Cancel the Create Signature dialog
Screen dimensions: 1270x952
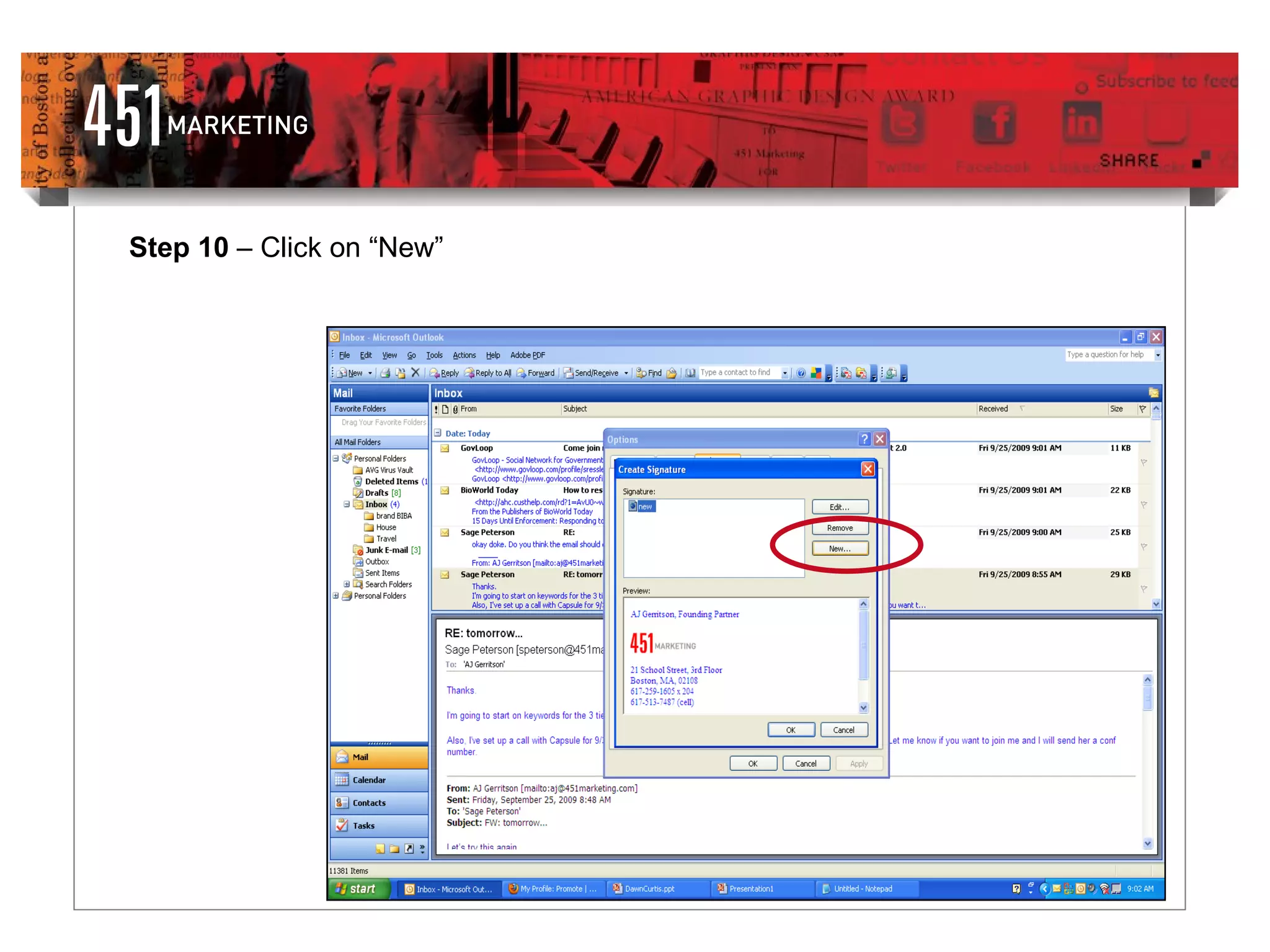[843, 730]
